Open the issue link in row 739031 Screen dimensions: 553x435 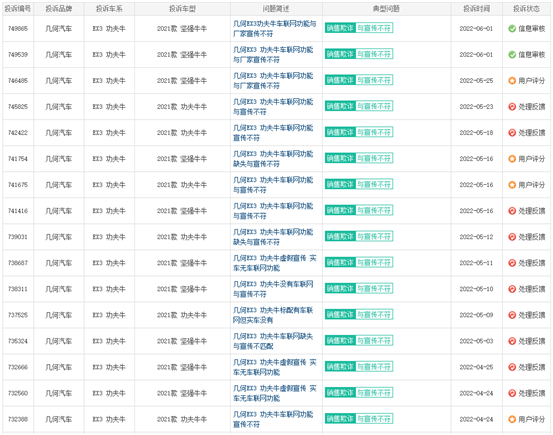[273, 237]
